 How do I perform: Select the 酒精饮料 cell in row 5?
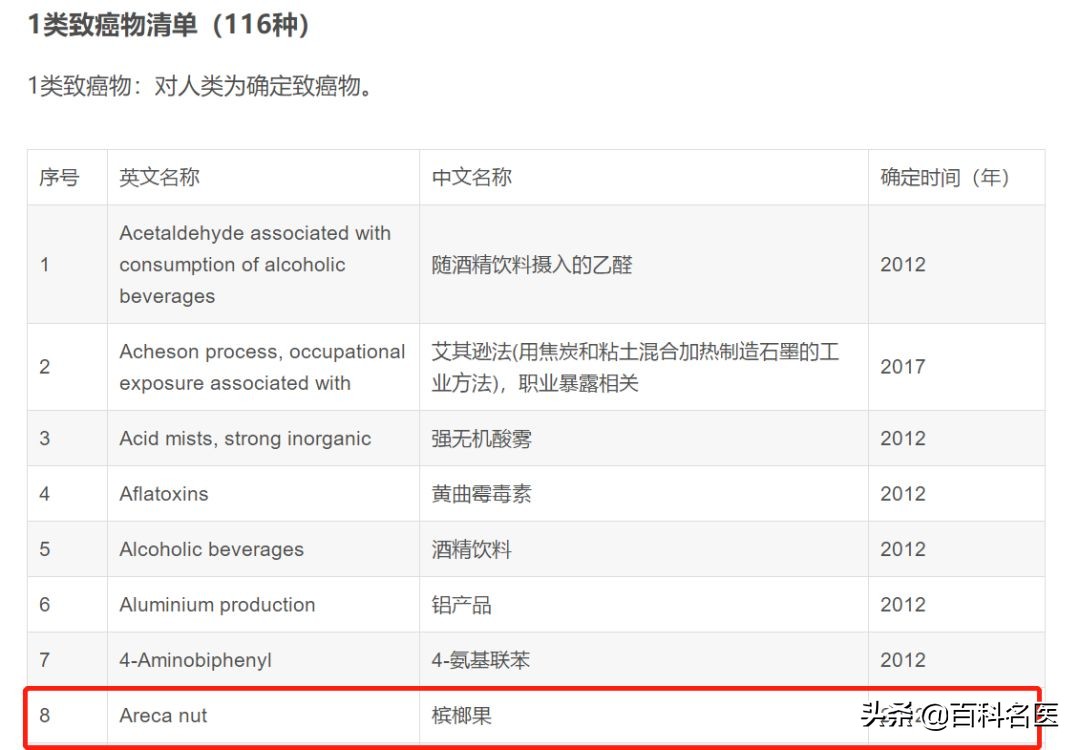pos(470,549)
